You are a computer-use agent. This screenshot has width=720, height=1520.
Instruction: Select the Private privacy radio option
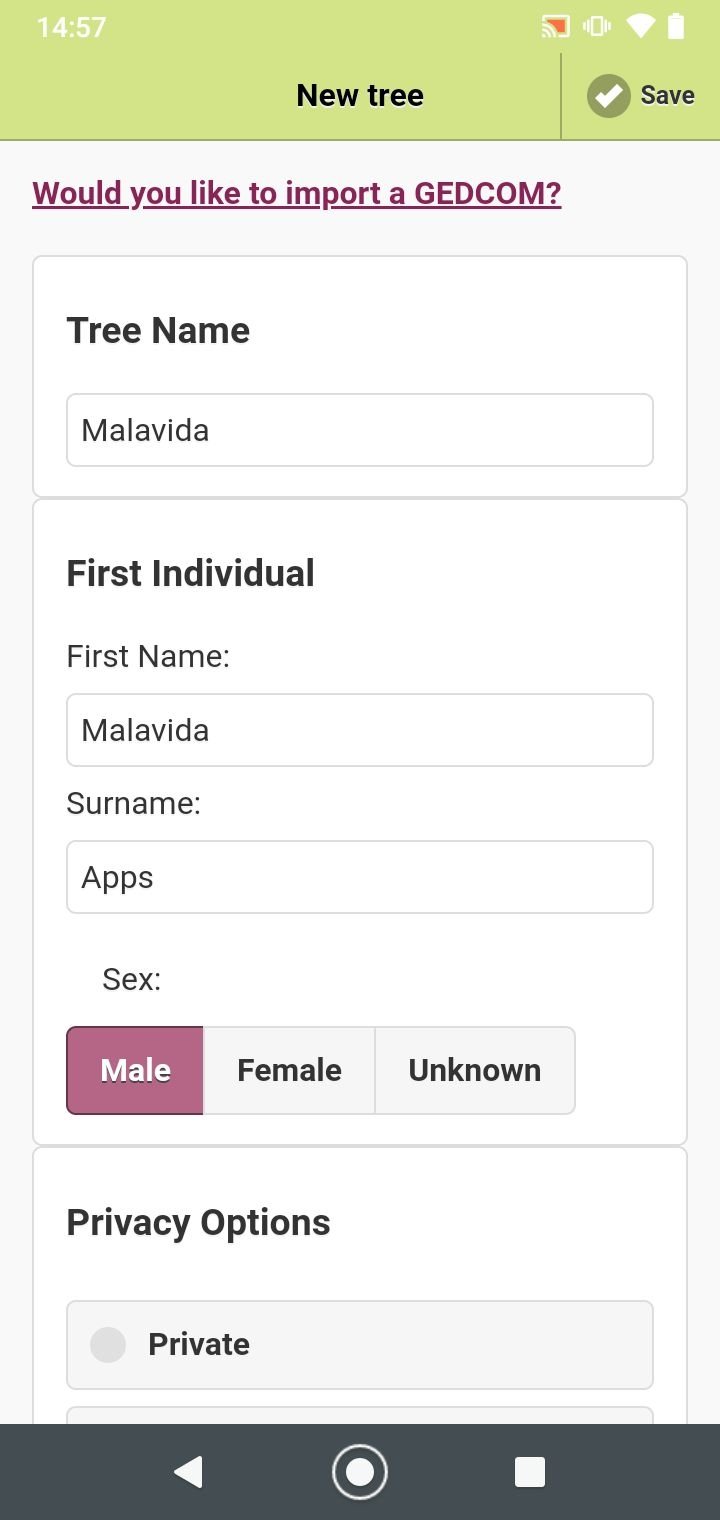click(x=360, y=1345)
